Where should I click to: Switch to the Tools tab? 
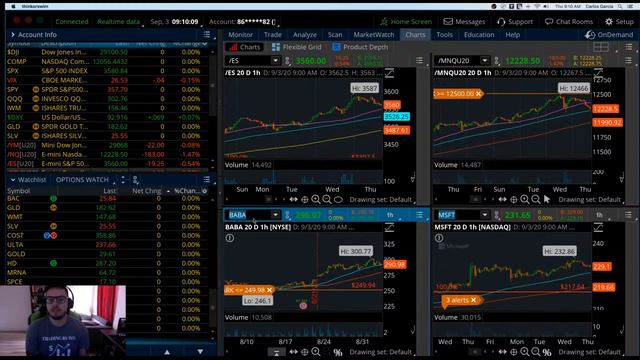click(444, 35)
